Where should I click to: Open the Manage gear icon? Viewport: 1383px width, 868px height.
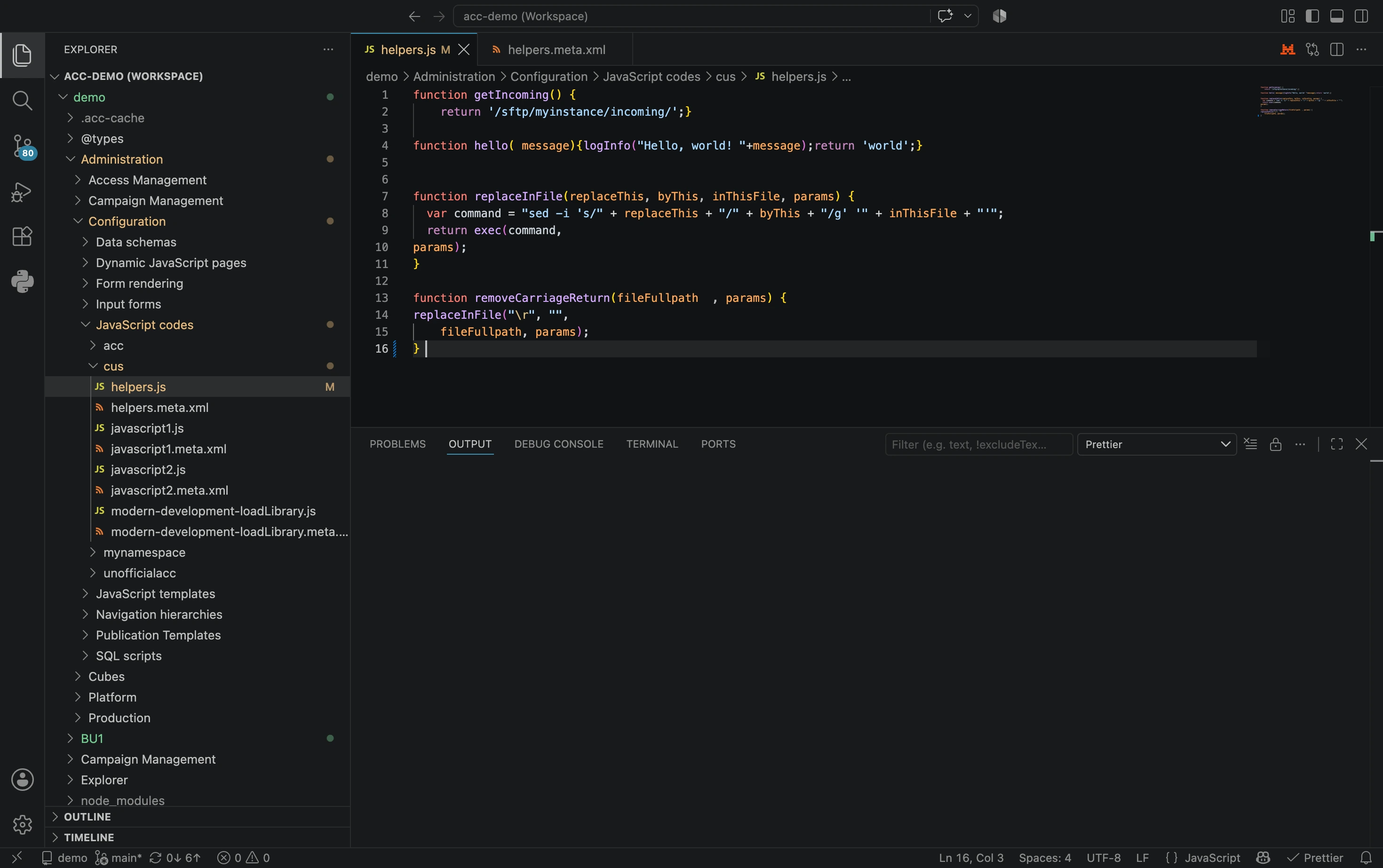23,824
